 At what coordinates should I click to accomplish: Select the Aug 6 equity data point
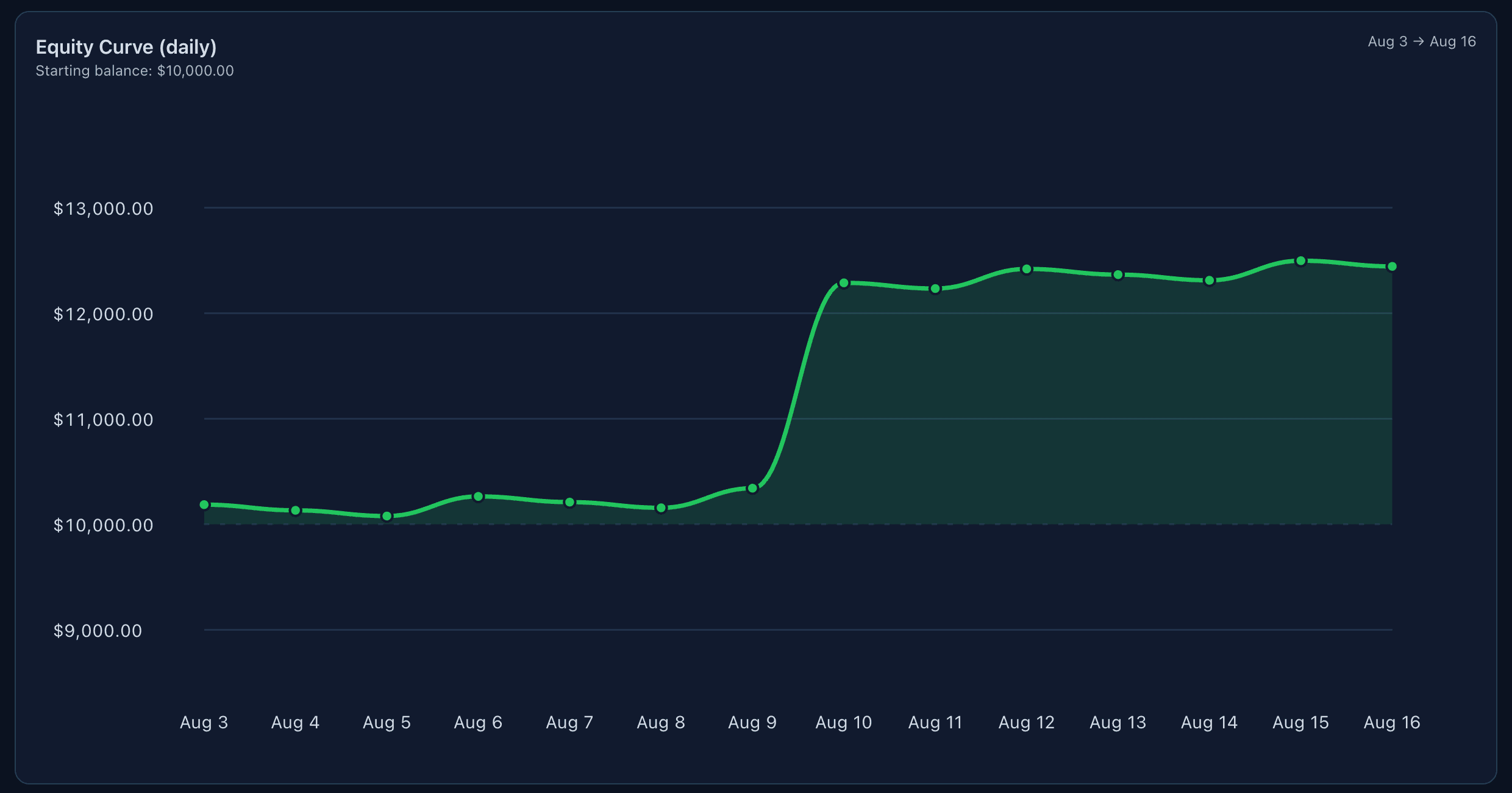pyautogui.click(x=478, y=497)
